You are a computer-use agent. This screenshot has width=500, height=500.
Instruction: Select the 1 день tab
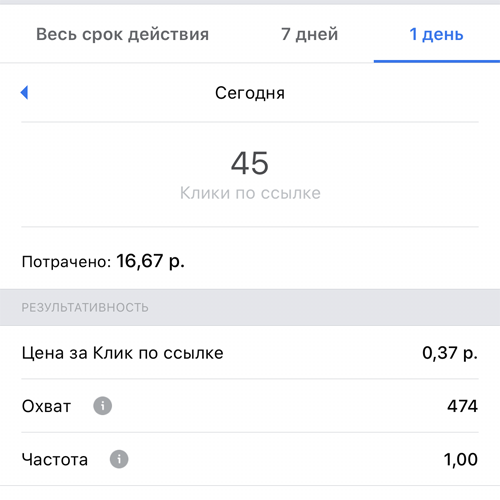436,34
